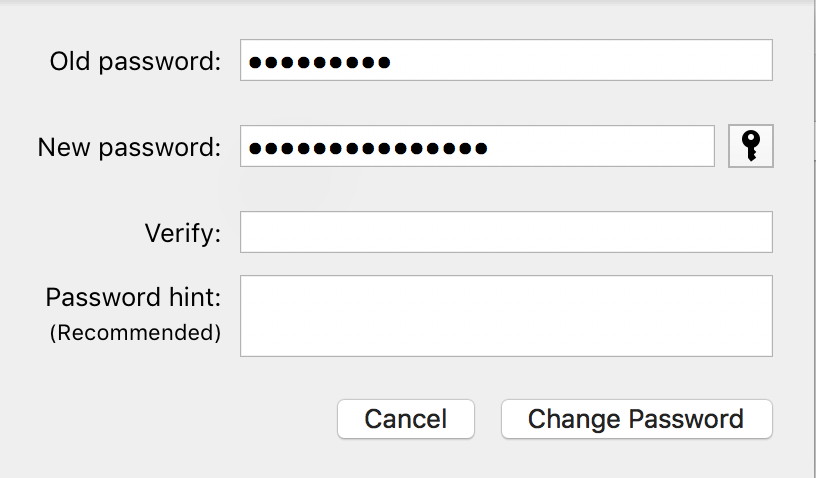816x478 pixels.
Task: Click the Old password input field
Action: pyautogui.click(x=506, y=61)
